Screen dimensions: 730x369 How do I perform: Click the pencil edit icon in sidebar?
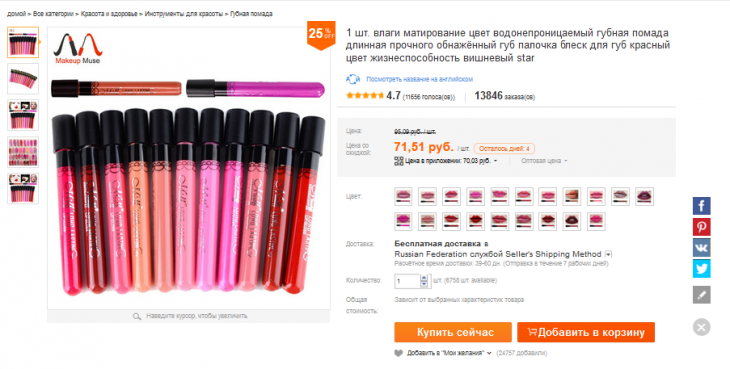click(x=701, y=295)
